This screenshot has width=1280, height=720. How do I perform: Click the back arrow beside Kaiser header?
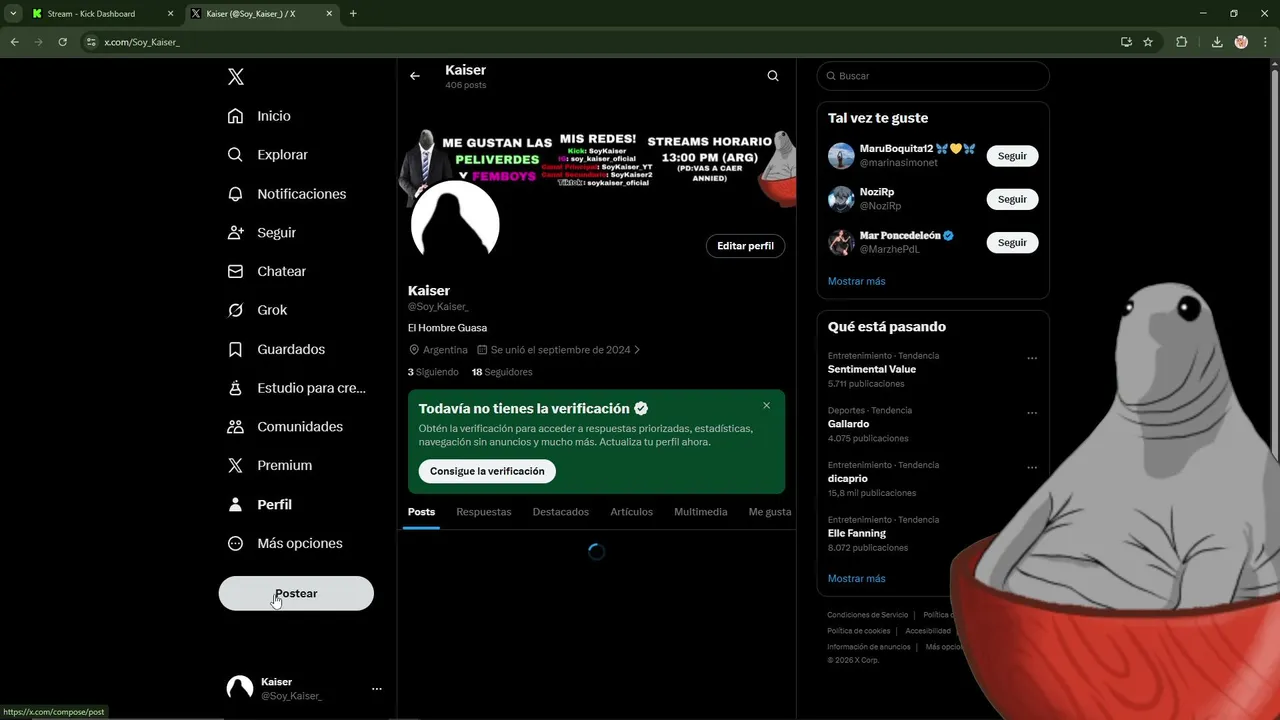click(415, 76)
